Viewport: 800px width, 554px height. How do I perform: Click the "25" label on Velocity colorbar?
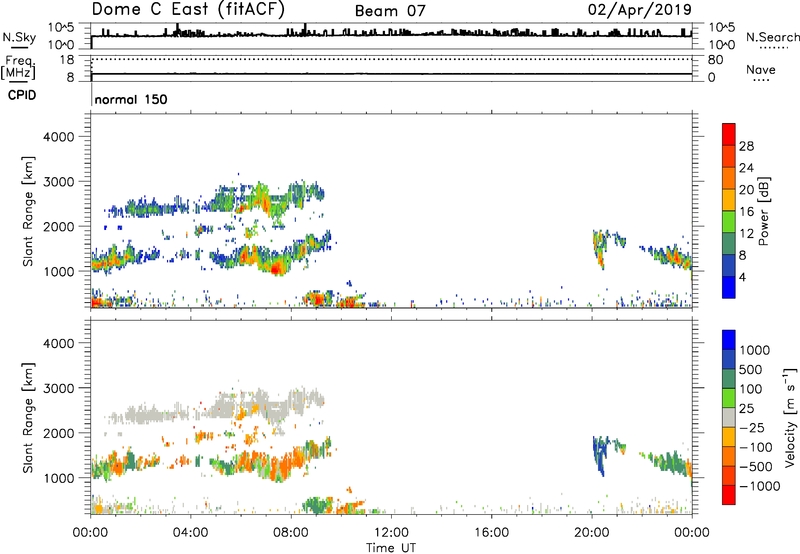[747, 409]
